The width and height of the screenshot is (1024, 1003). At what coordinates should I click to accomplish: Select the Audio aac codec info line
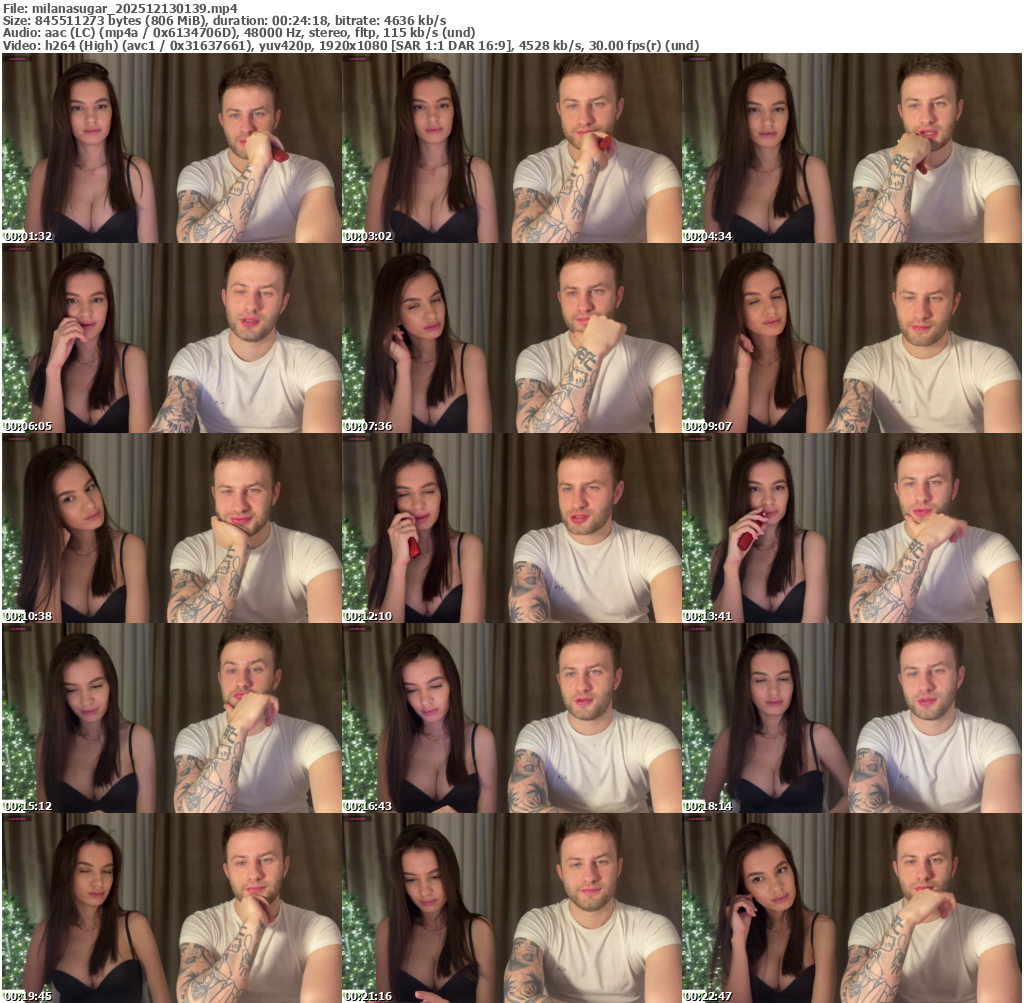click(238, 33)
